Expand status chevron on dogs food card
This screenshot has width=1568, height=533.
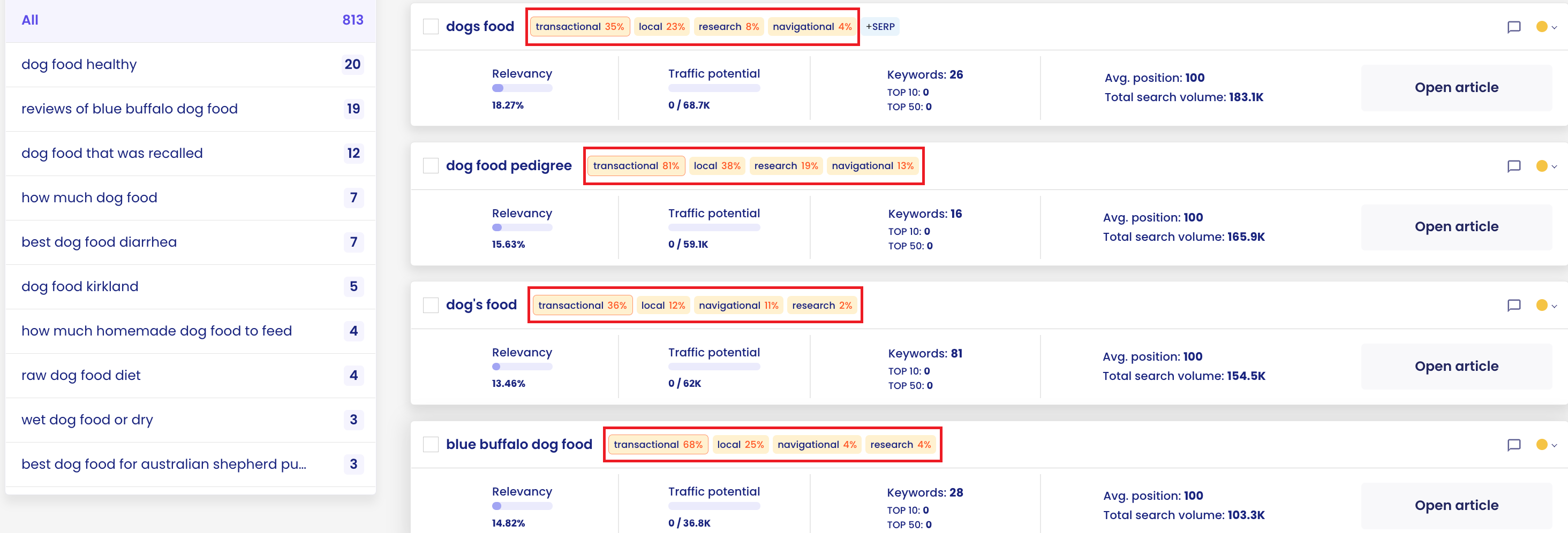pos(1554,27)
